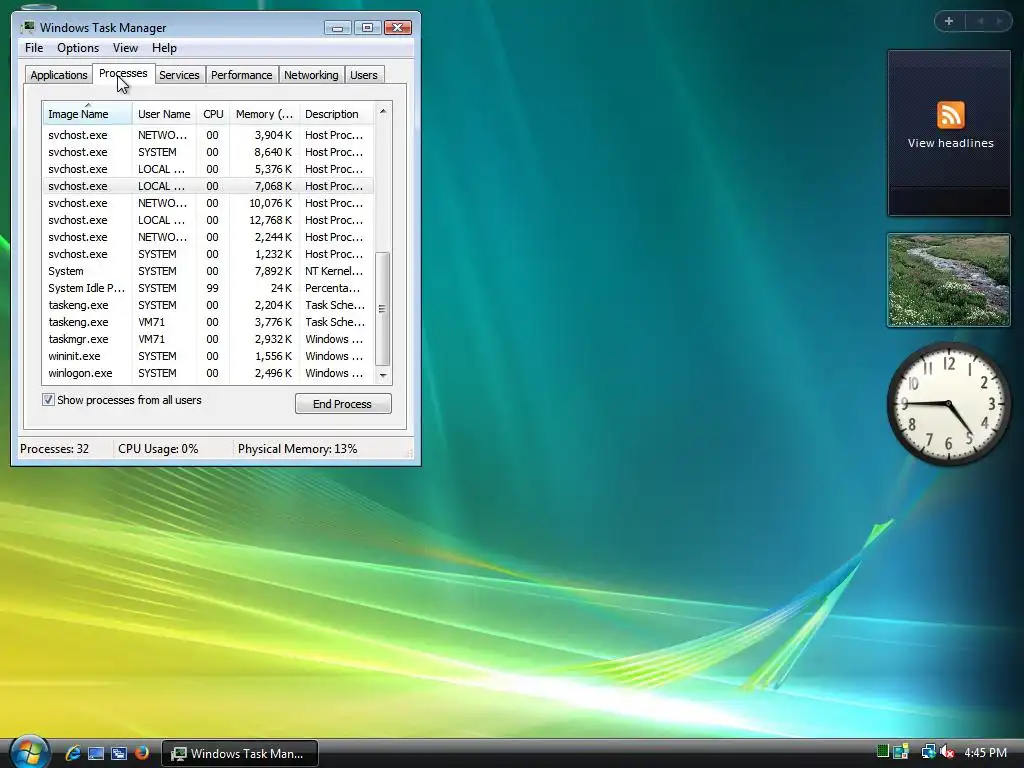Switch to the Performance tab
Screen dimensions: 1024x768
[x=242, y=75]
